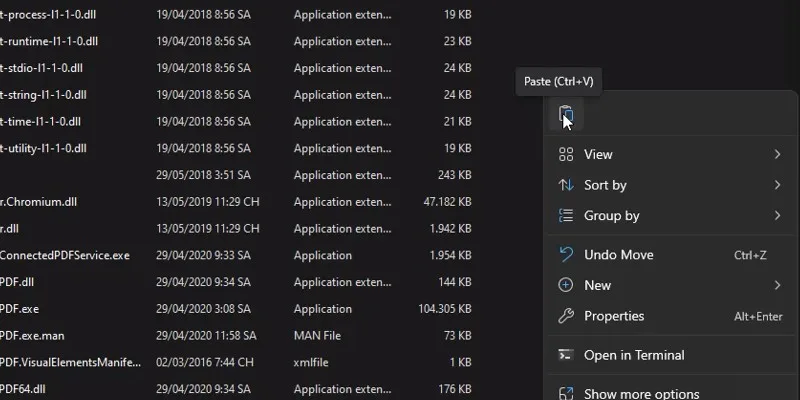
Task: Click the Properties wrench icon
Action: (565, 316)
